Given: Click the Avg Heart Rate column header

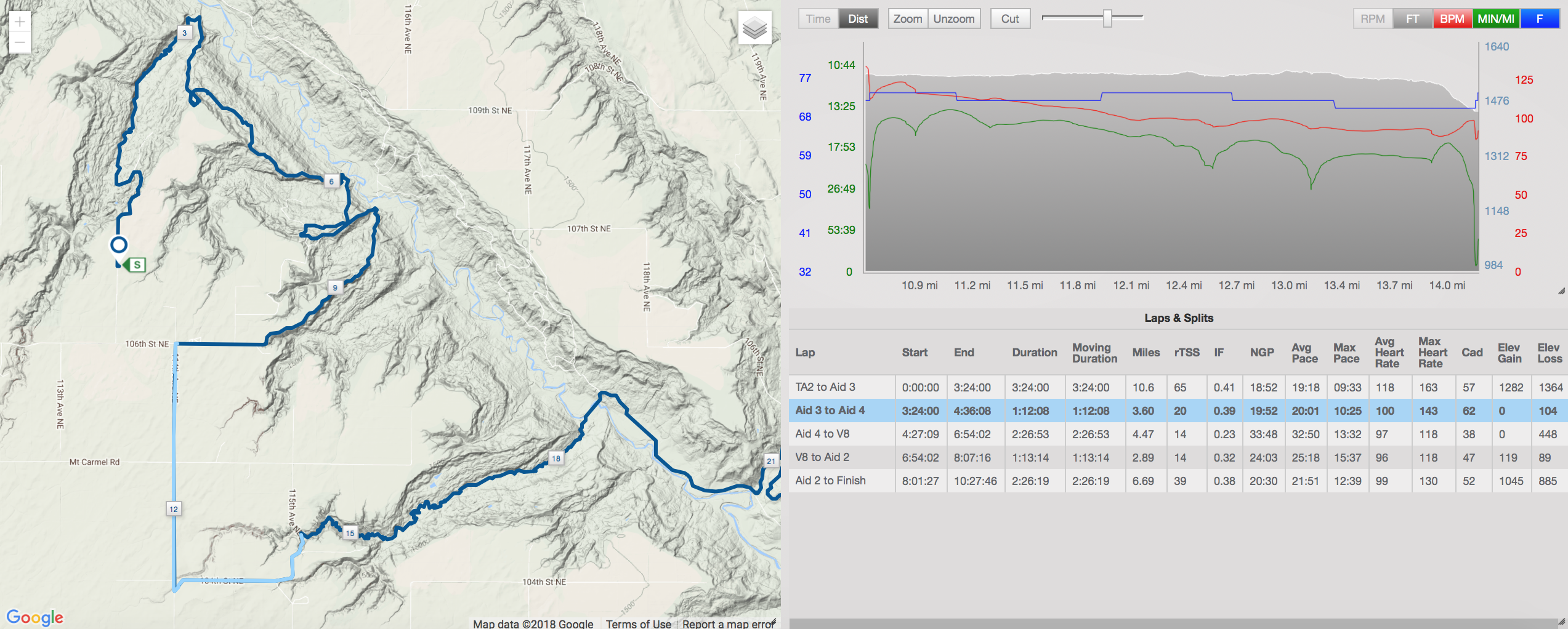Looking at the screenshot, I should (x=1389, y=353).
